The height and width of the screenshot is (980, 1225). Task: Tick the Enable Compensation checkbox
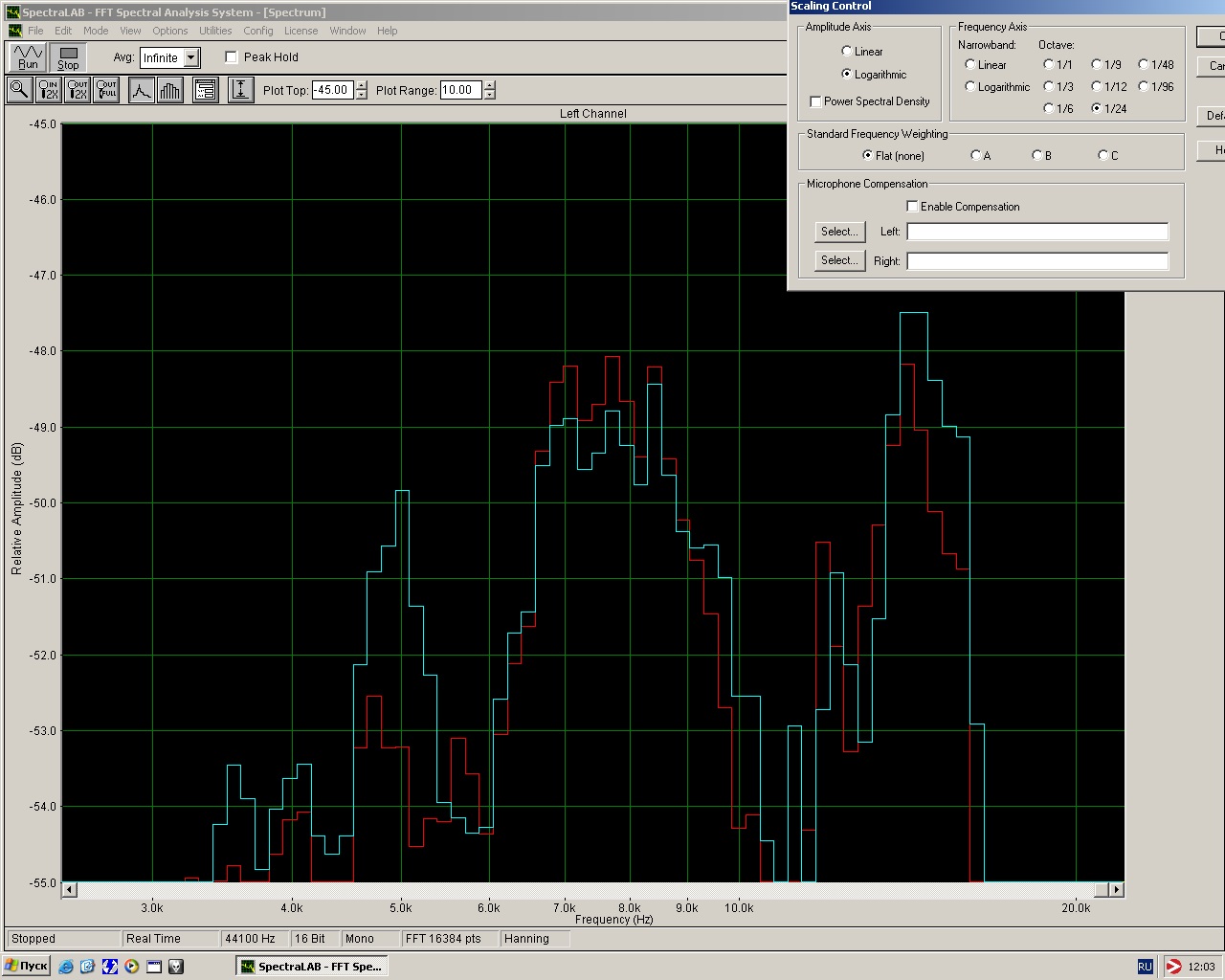pos(912,207)
